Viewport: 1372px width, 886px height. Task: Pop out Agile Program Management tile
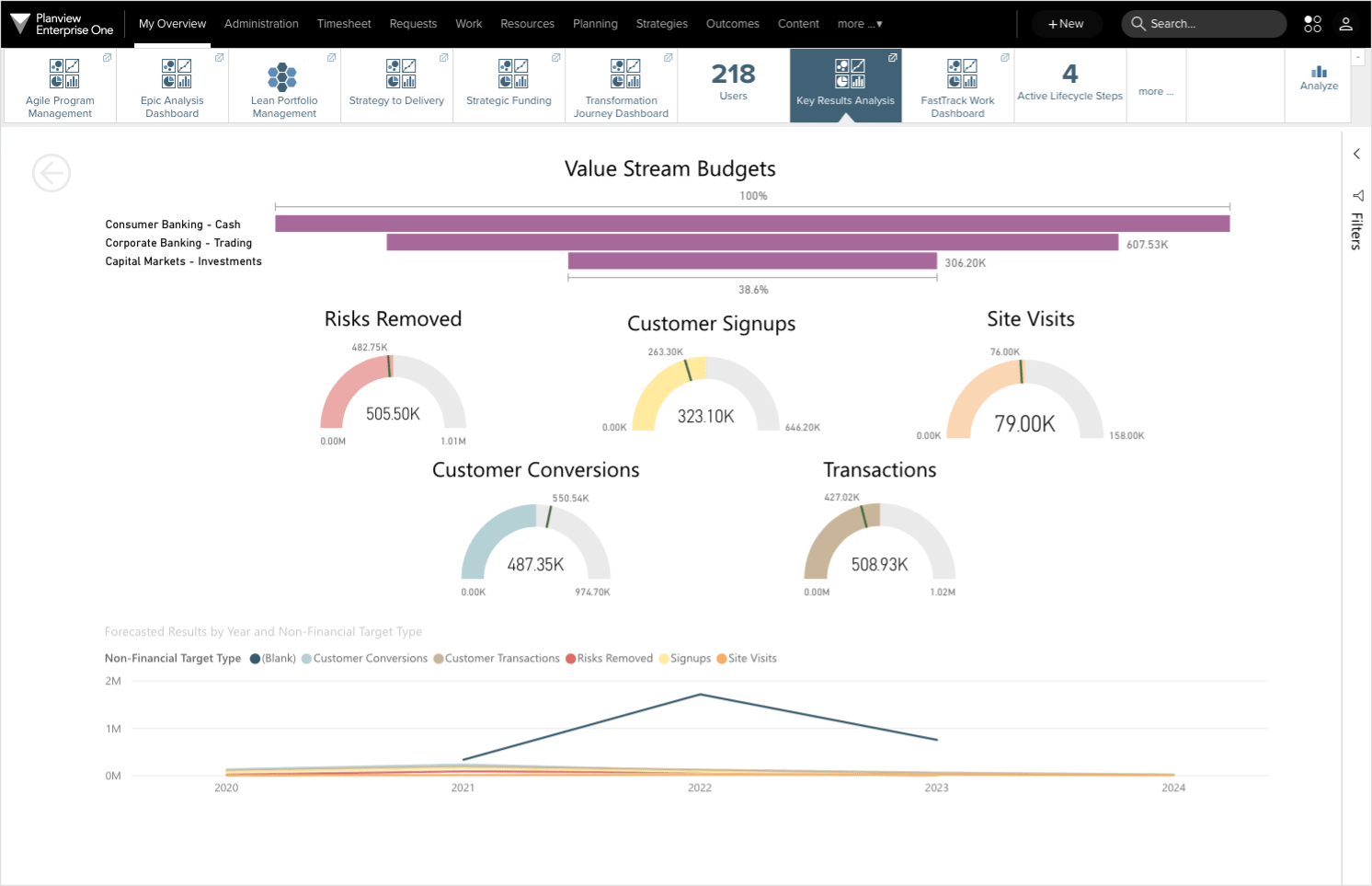107,58
